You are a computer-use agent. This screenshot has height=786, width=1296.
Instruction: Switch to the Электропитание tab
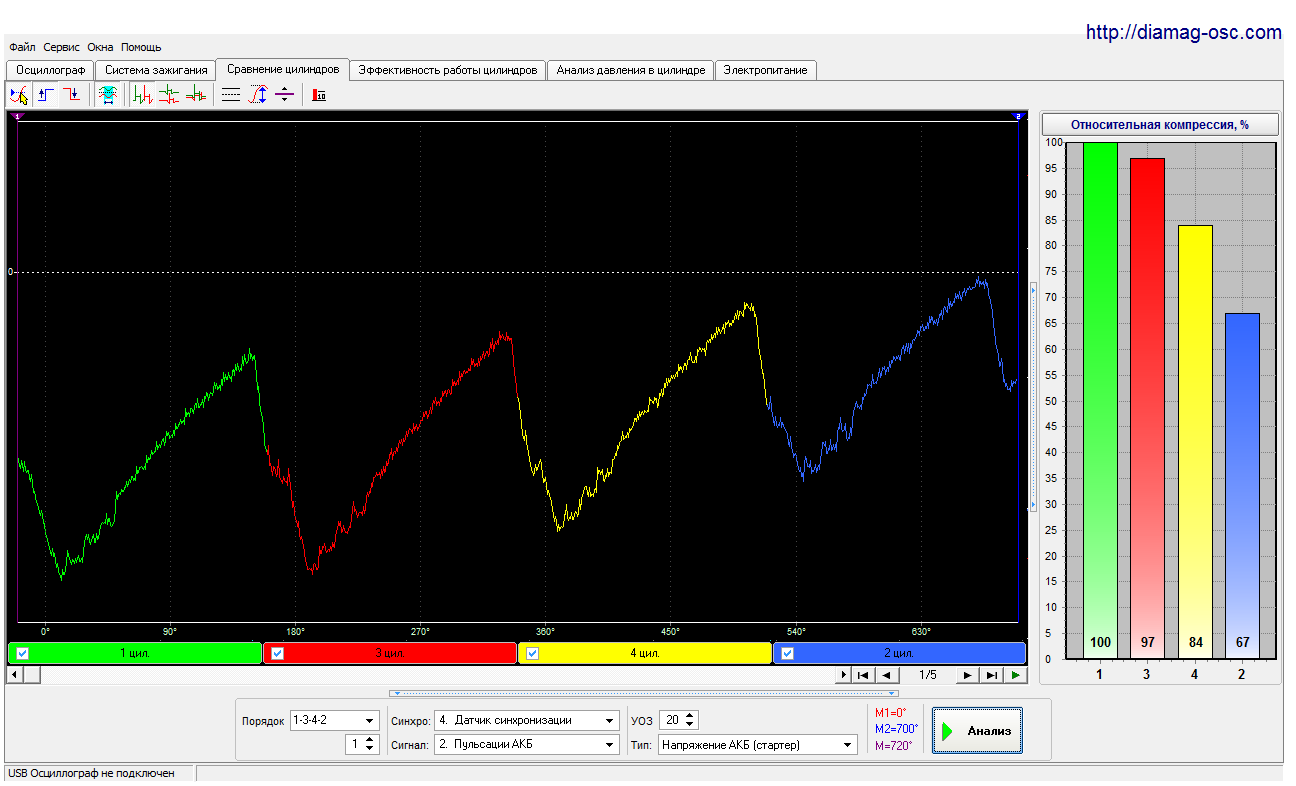click(767, 70)
